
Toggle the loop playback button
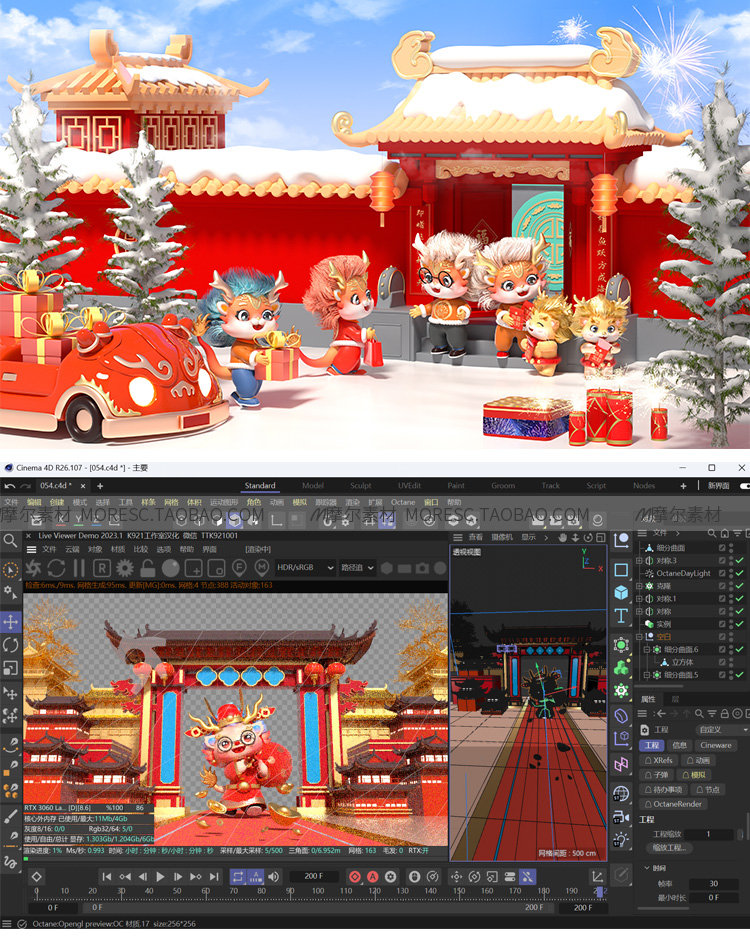click(x=238, y=877)
